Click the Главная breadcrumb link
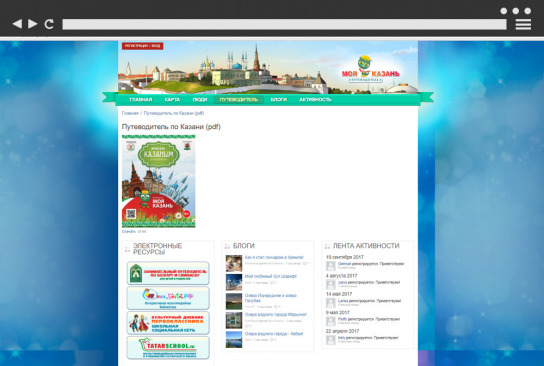The width and height of the screenshot is (544, 366). tap(130, 113)
